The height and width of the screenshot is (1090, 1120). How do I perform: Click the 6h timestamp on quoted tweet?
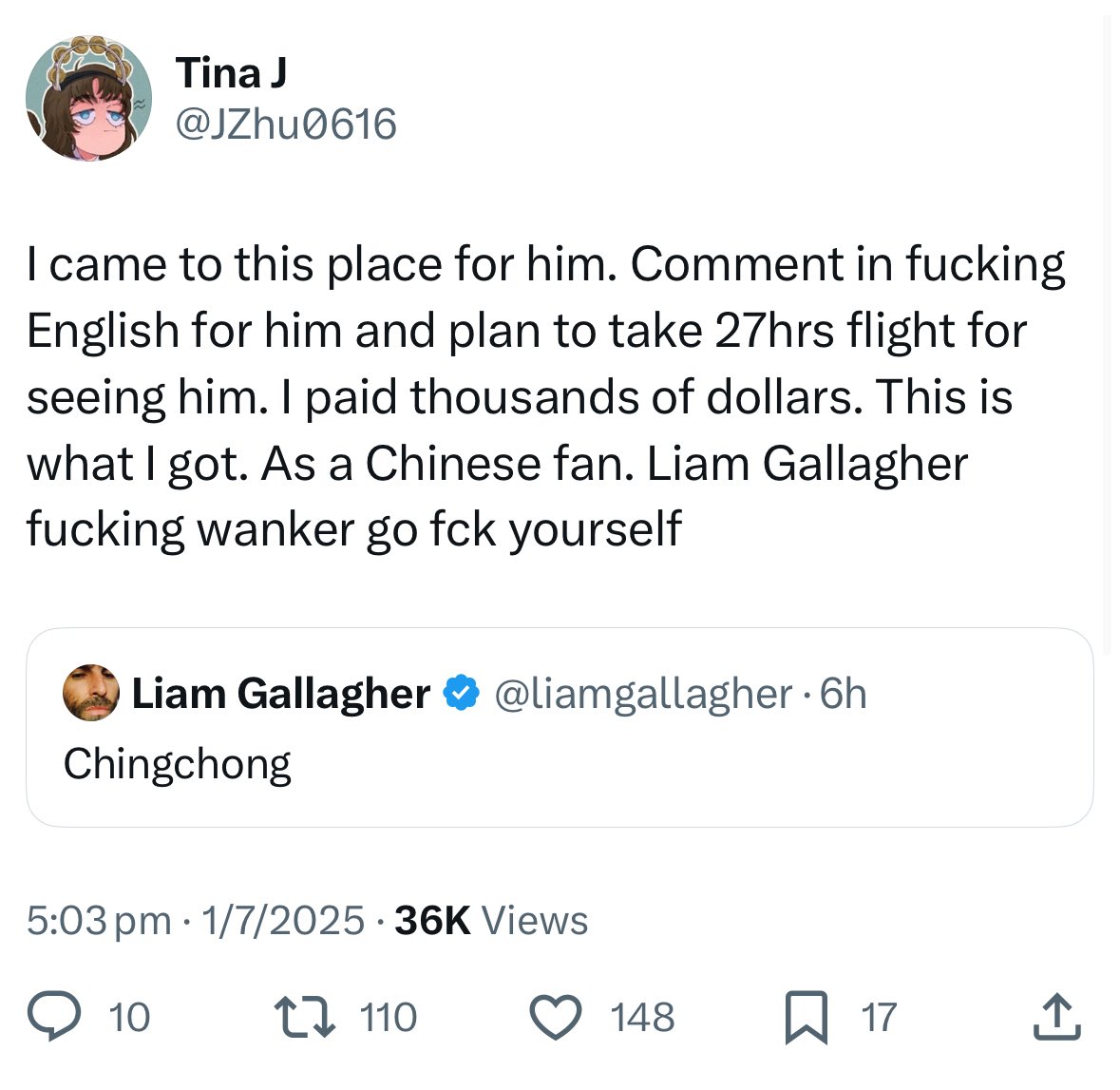click(x=843, y=694)
